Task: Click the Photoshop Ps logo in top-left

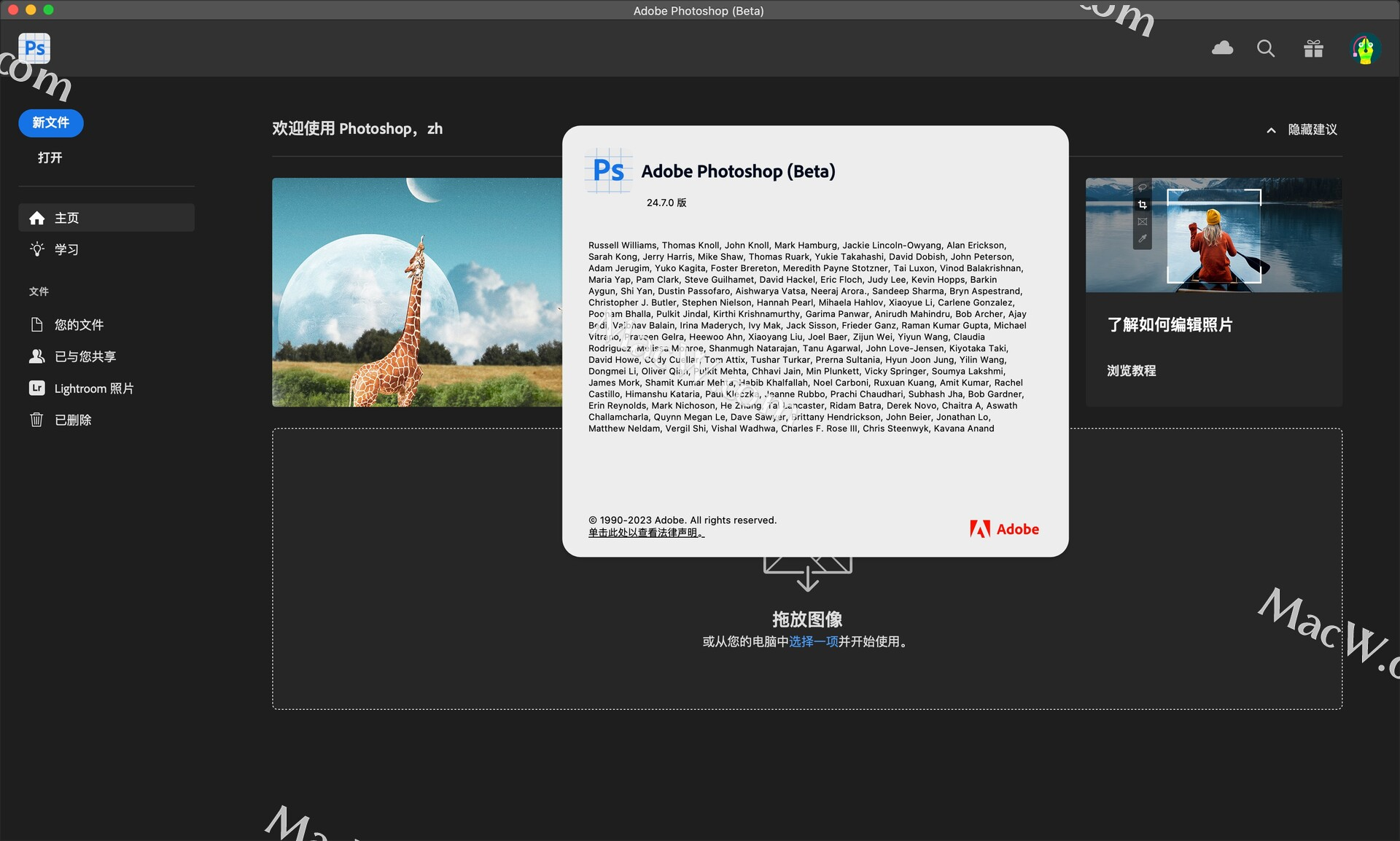Action: [x=34, y=48]
